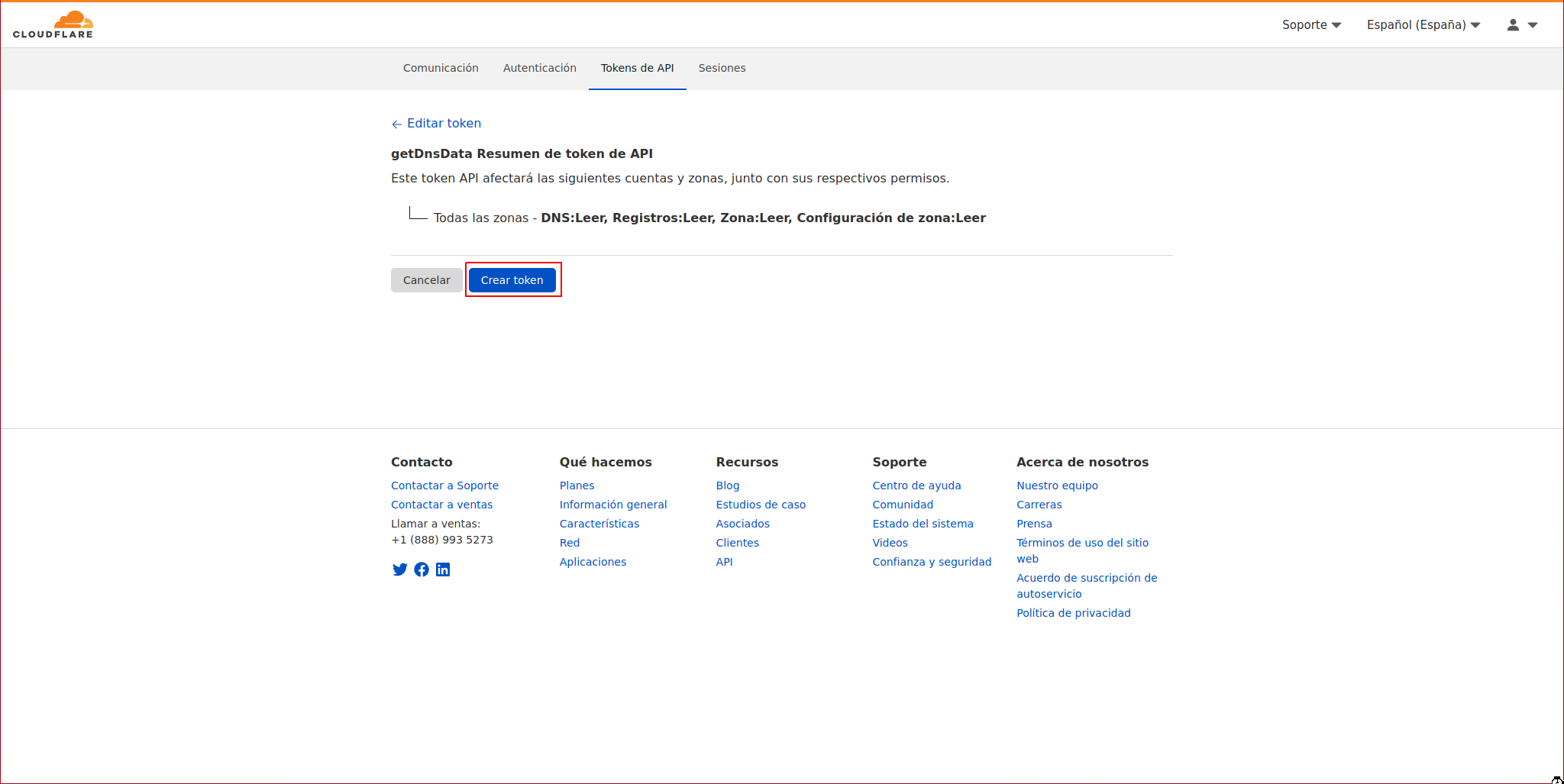Open the Estudios de caso link
Image resolution: width=1564 pixels, height=784 pixels.
coord(761,505)
